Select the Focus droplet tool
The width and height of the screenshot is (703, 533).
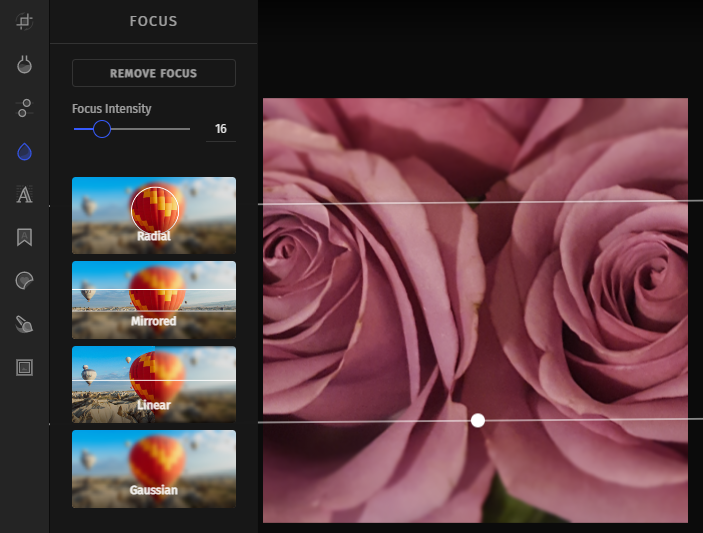[x=24, y=152]
